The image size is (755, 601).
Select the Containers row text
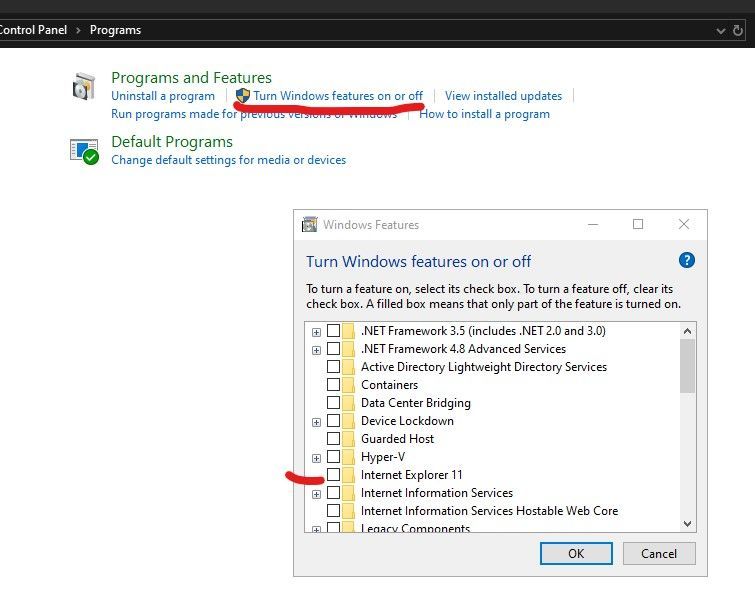[x=390, y=385]
